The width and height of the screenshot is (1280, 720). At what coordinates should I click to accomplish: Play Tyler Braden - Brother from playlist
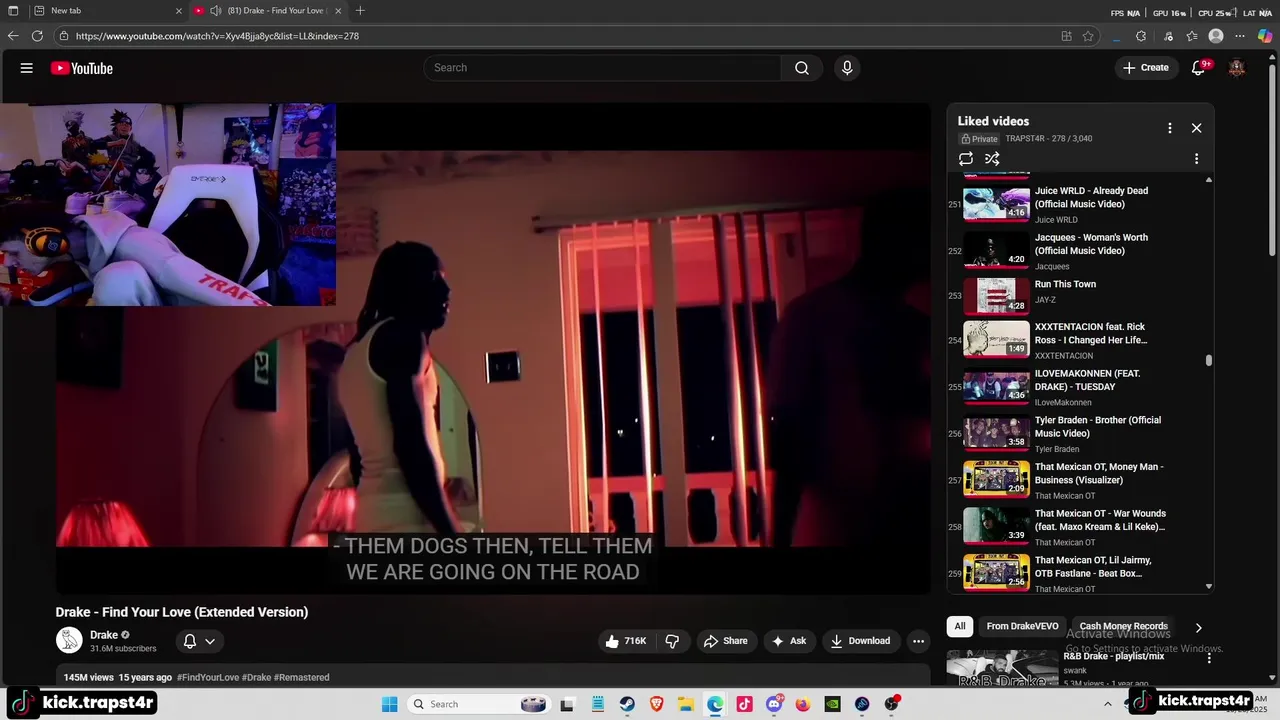click(1078, 434)
